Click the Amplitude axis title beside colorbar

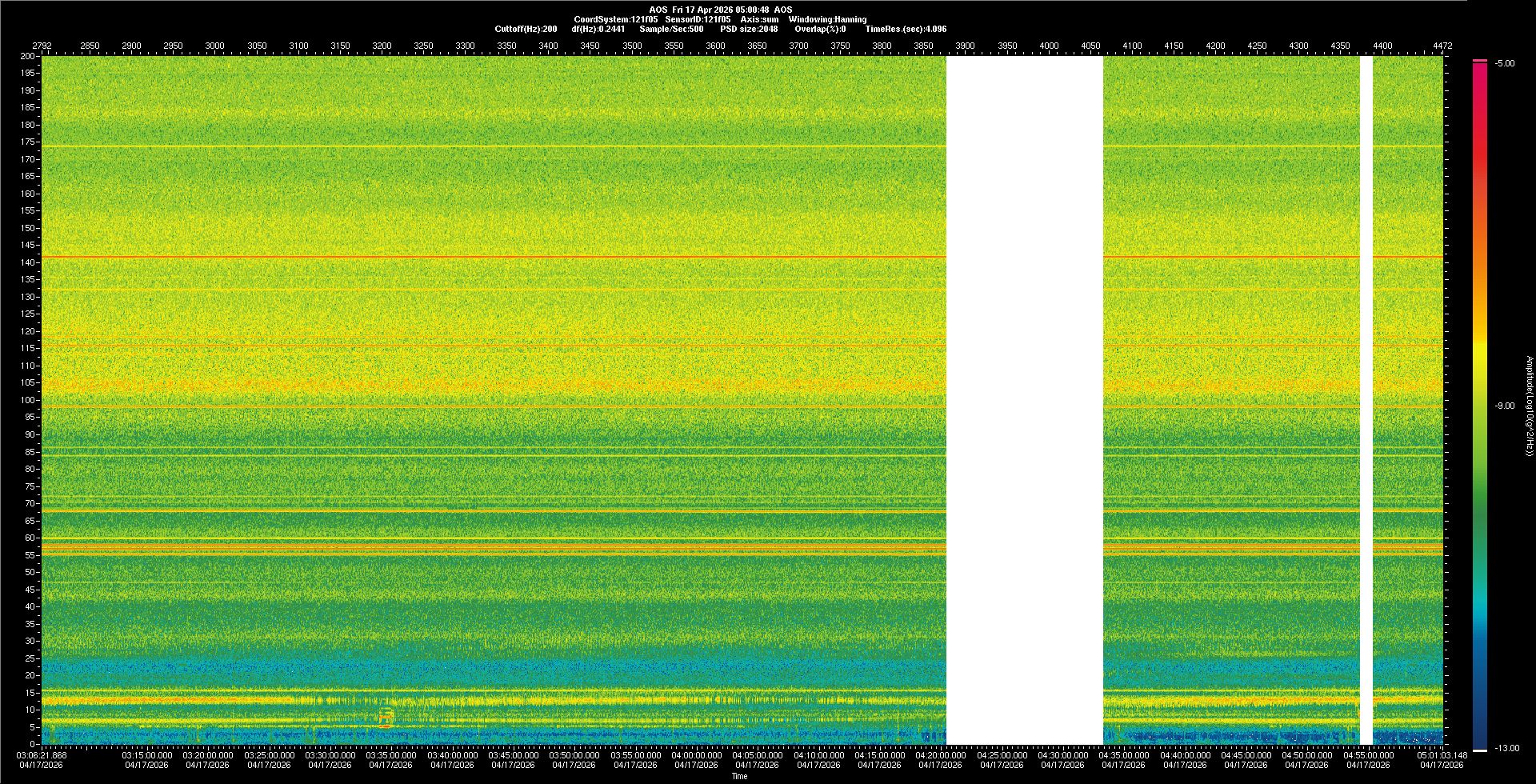(1529, 406)
